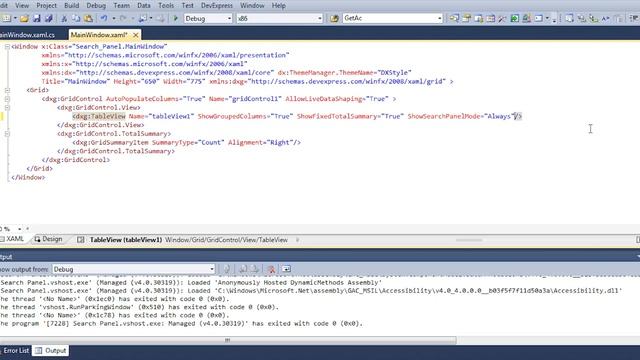Screen dimensions: 640x360
Task: Open the DevExpress menu
Action: coord(217,6)
